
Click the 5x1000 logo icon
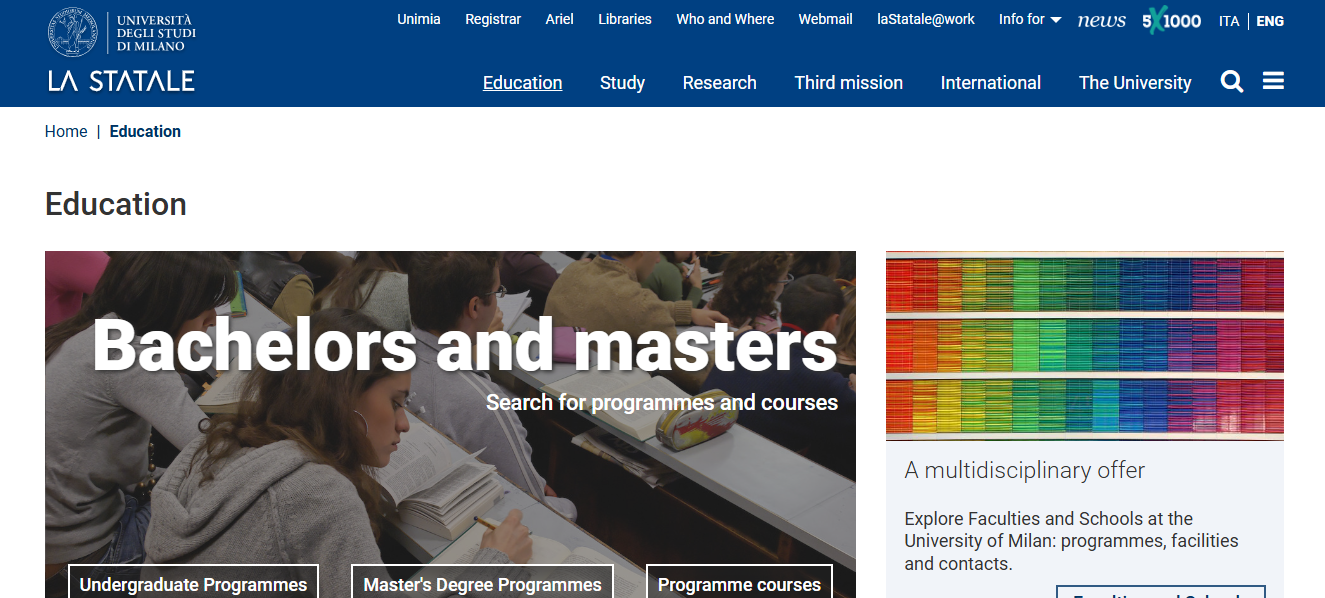1171,20
